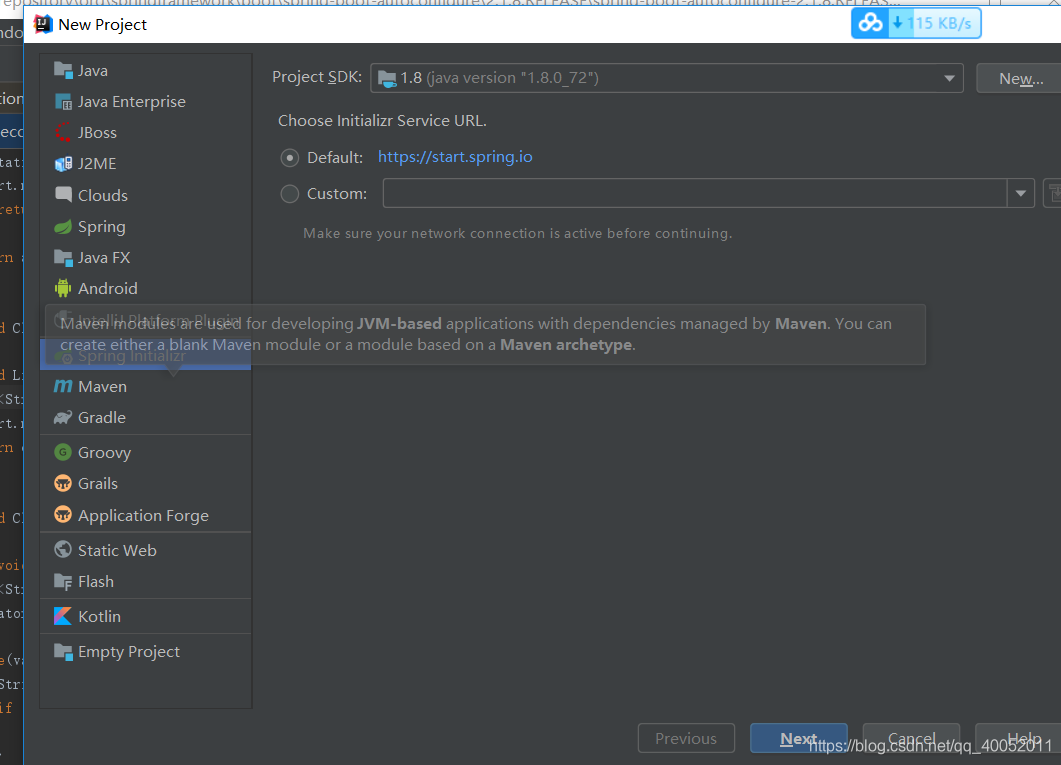The height and width of the screenshot is (765, 1061).
Task: Select Spring text in the list
Action: pos(101,227)
